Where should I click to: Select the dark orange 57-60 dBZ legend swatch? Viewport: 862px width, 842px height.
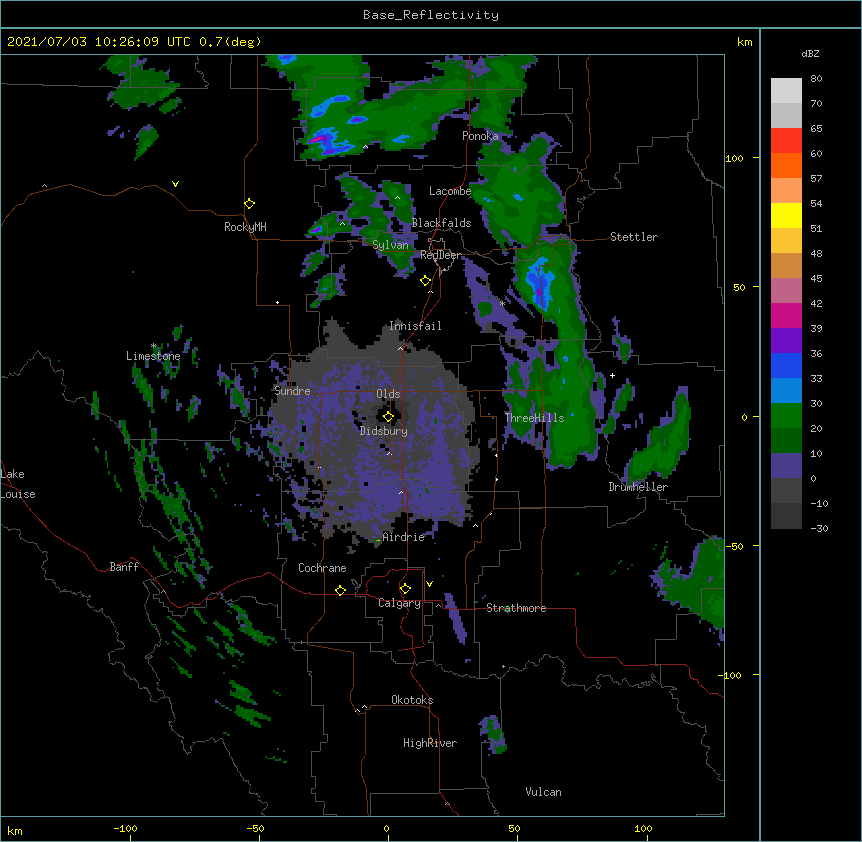click(786, 165)
